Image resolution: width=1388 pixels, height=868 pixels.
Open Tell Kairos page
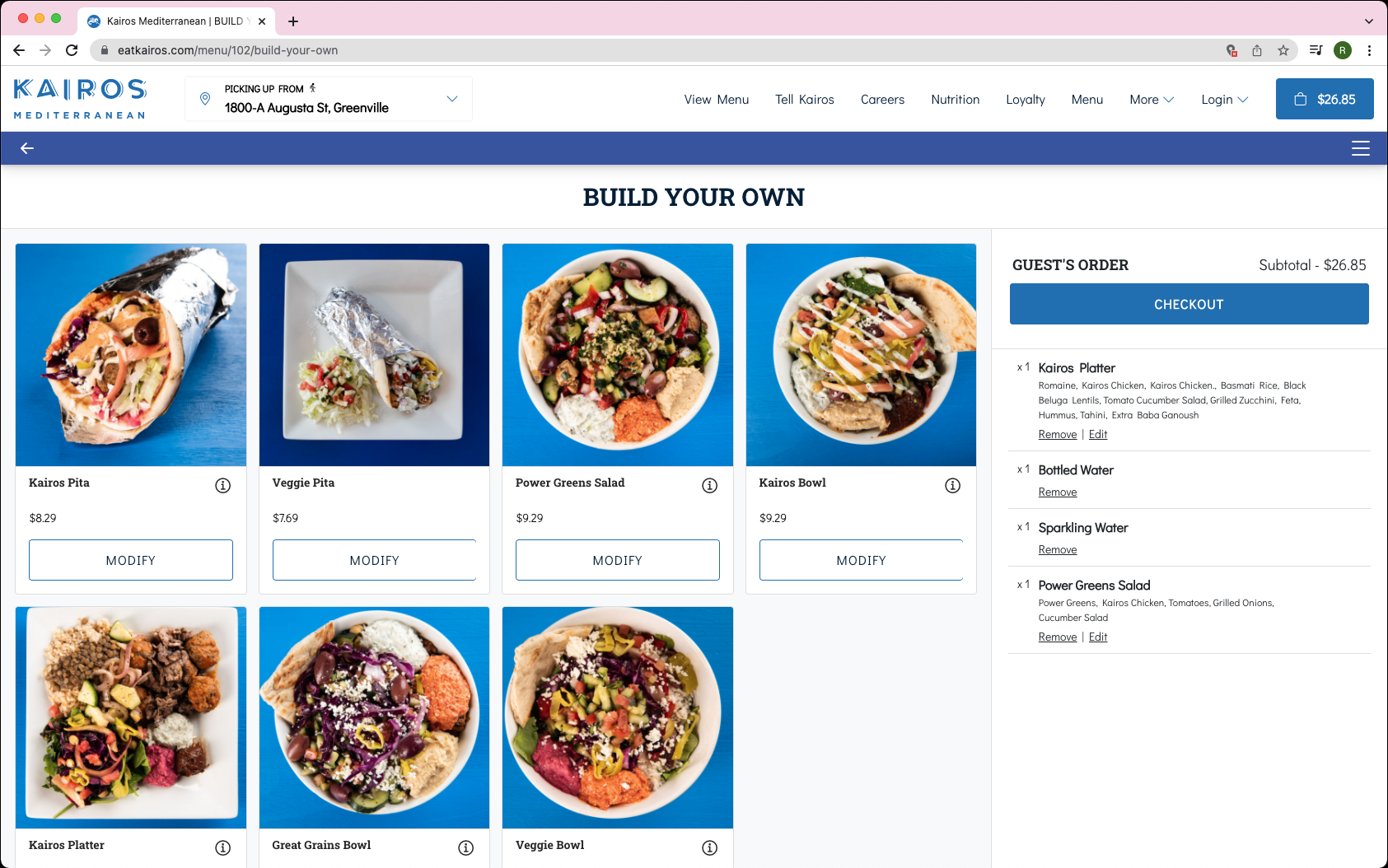pos(805,100)
